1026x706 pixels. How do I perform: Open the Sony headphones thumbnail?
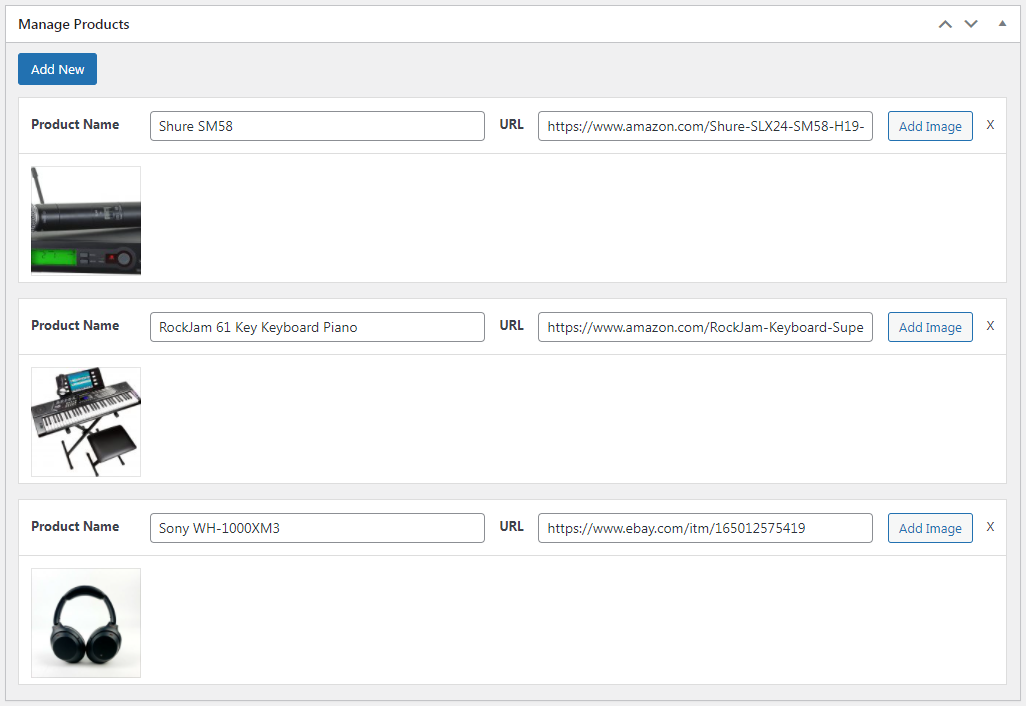[x=86, y=623]
